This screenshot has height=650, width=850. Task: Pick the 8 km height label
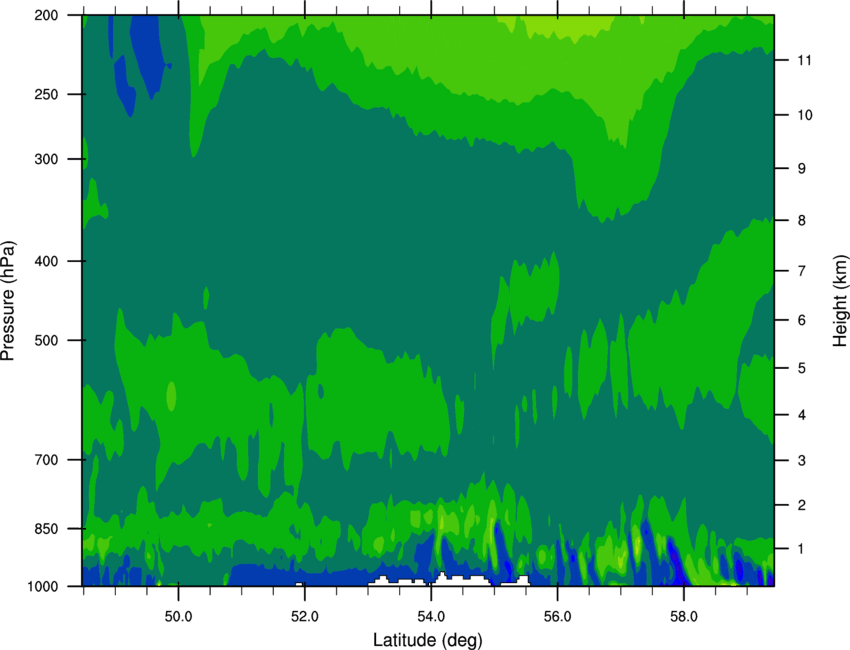click(802, 221)
